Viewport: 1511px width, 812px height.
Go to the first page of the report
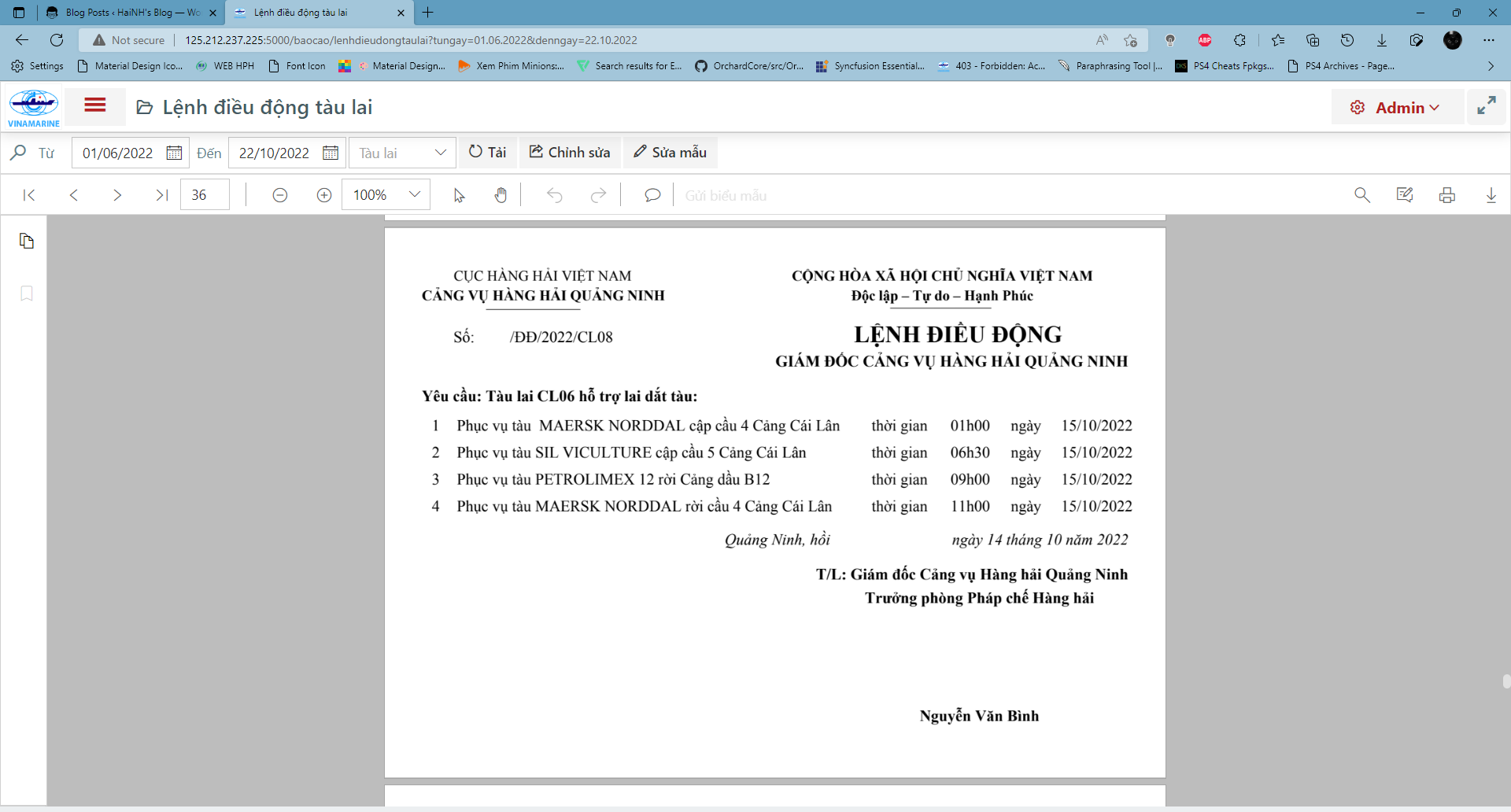[x=29, y=195]
